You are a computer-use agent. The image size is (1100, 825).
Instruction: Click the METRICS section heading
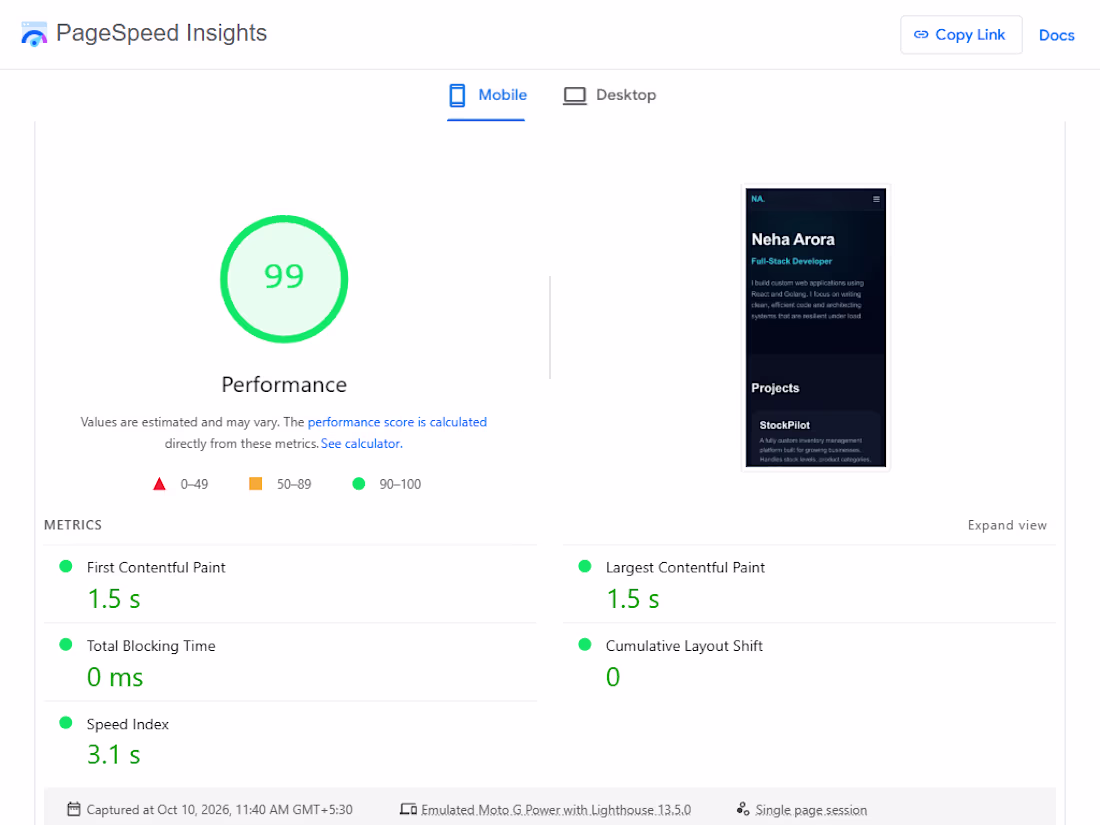click(x=73, y=525)
